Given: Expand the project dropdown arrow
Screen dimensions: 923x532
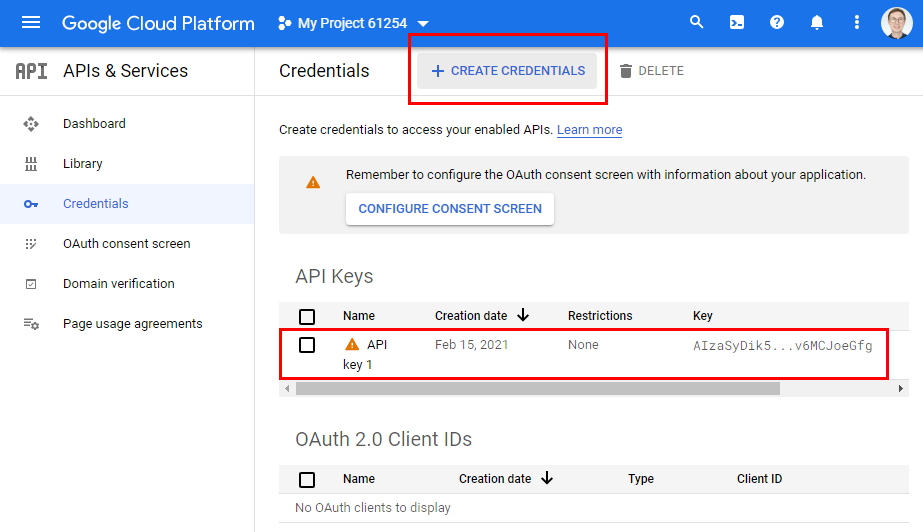Looking at the screenshot, I should point(423,24).
